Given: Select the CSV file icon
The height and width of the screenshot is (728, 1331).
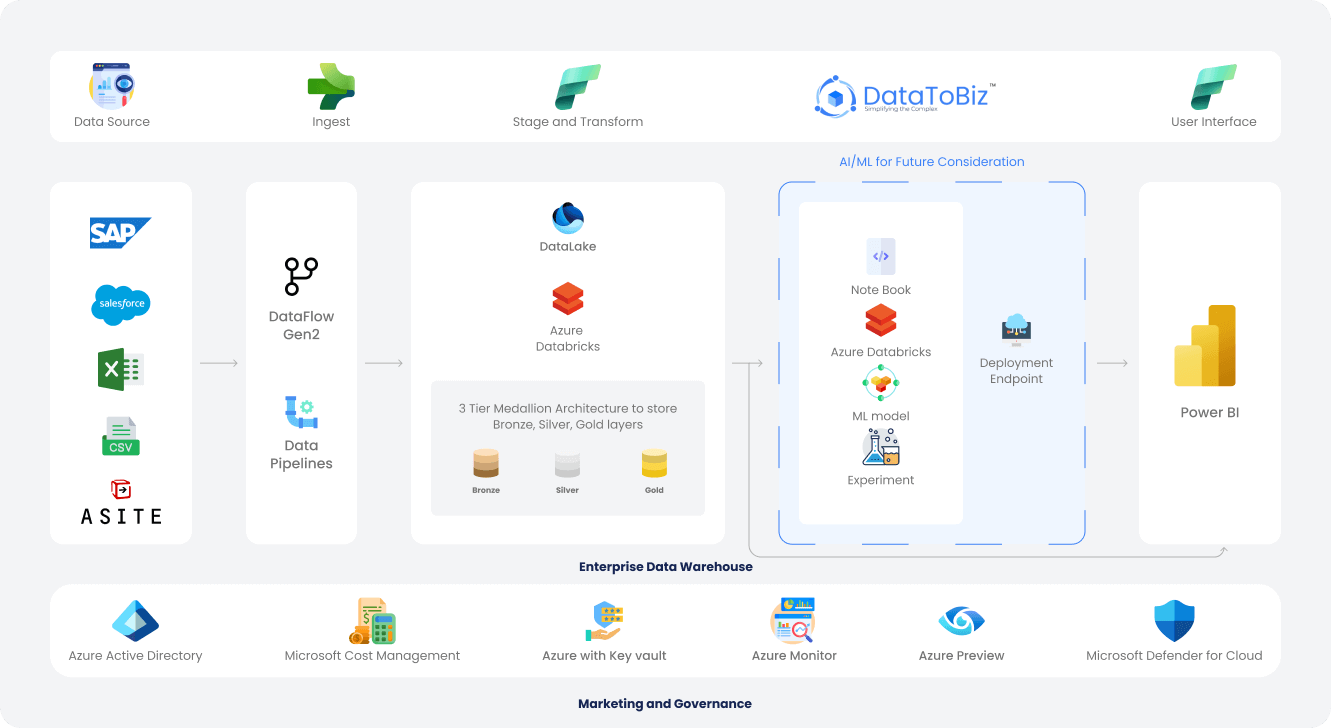Looking at the screenshot, I should coord(120,437).
